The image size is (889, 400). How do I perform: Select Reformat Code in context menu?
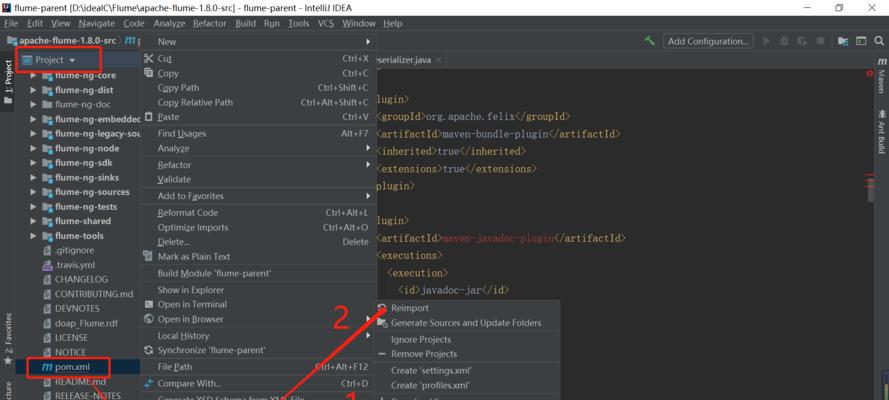258,212
